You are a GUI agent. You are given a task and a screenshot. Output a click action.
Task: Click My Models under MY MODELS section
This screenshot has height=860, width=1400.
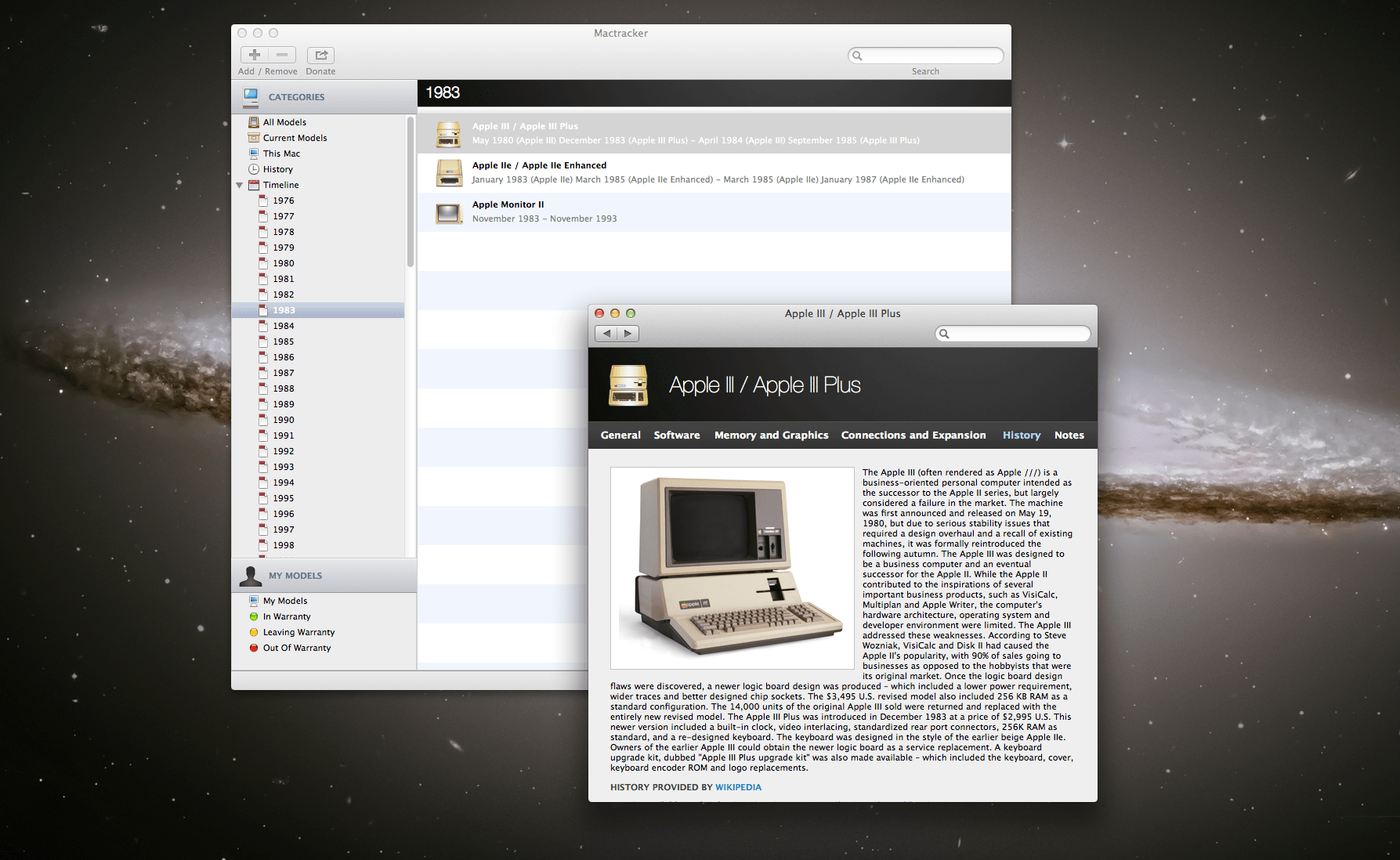click(255, 600)
